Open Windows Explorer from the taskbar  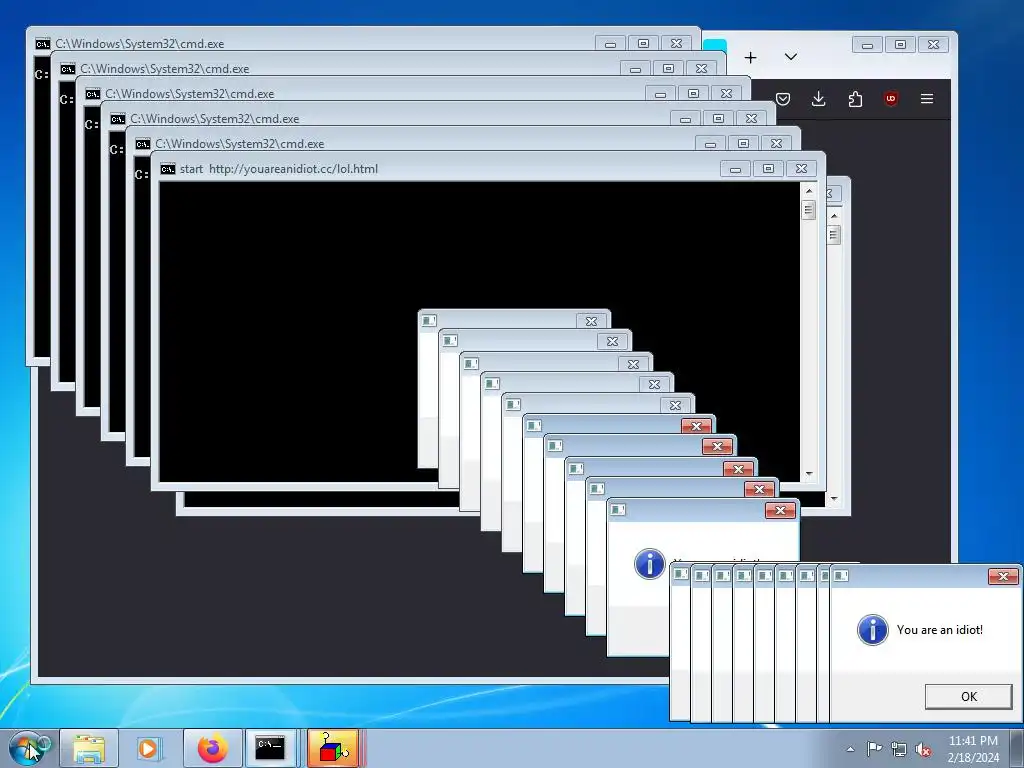pos(89,748)
